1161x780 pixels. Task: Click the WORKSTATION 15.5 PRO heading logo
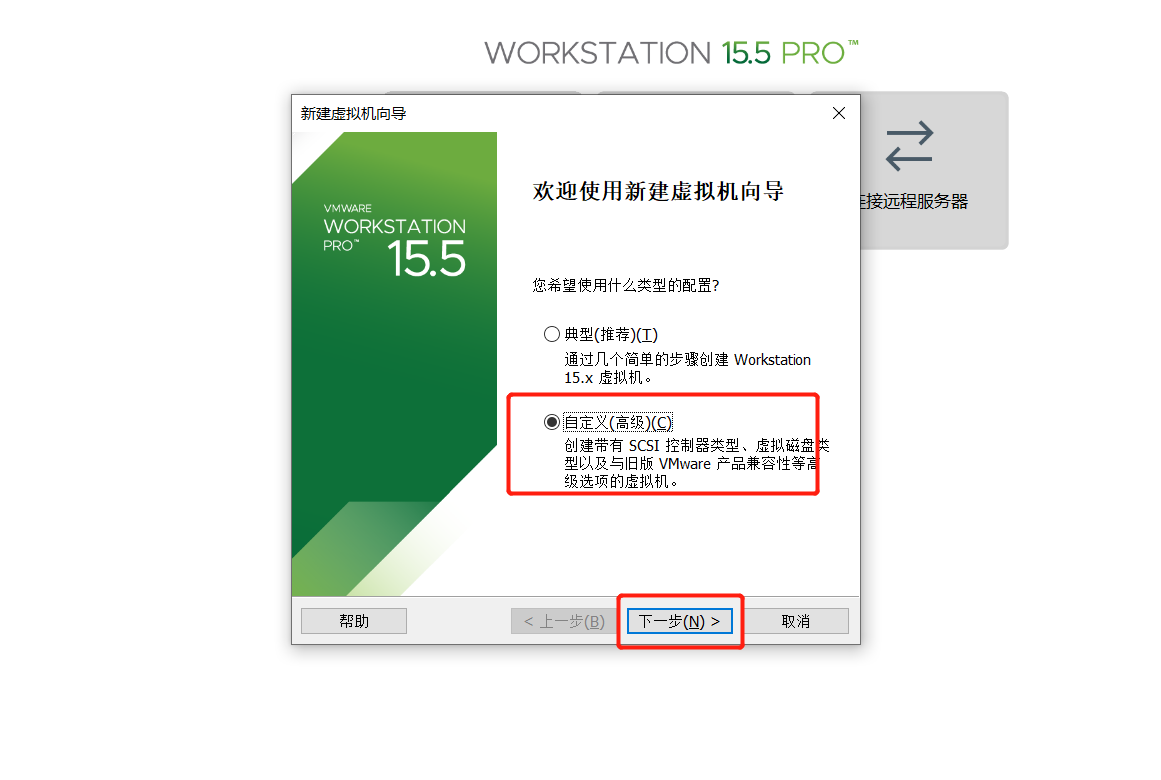click(671, 53)
